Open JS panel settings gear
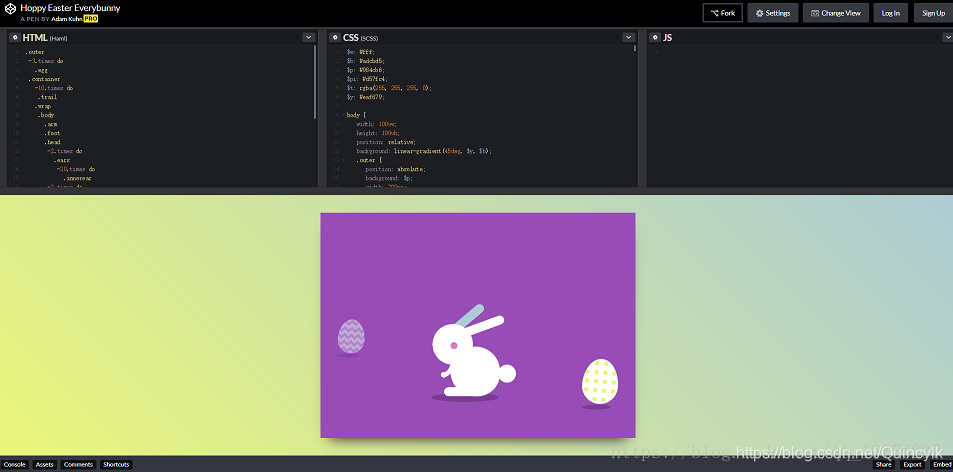 pos(655,38)
